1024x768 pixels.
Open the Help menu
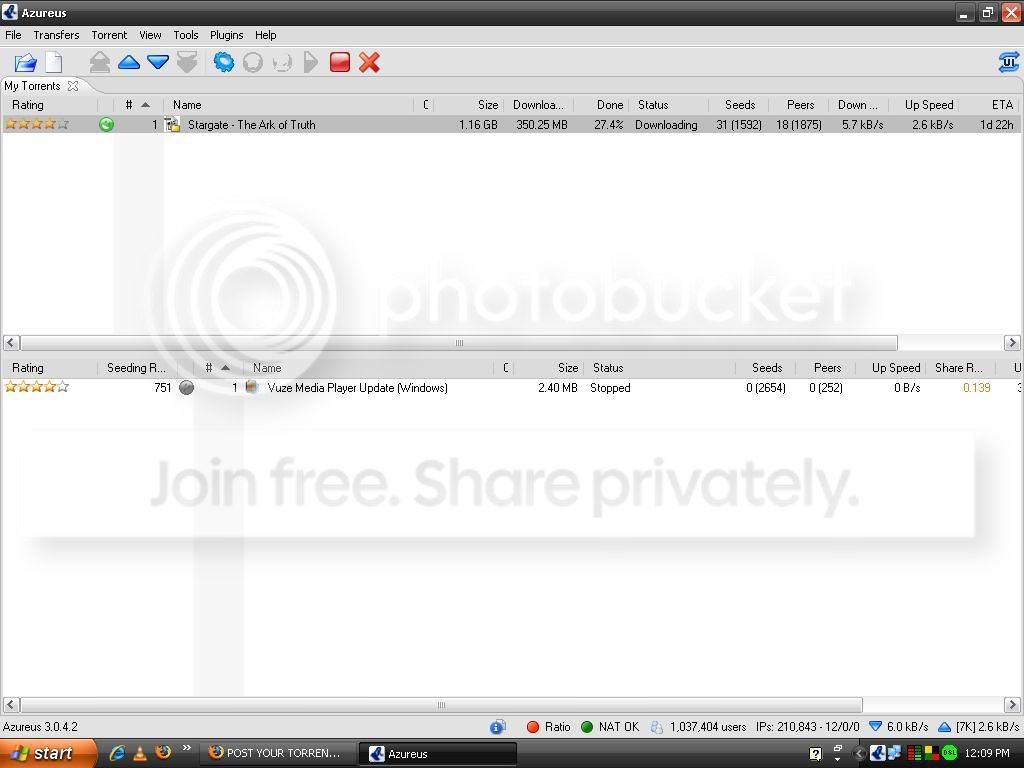265,35
